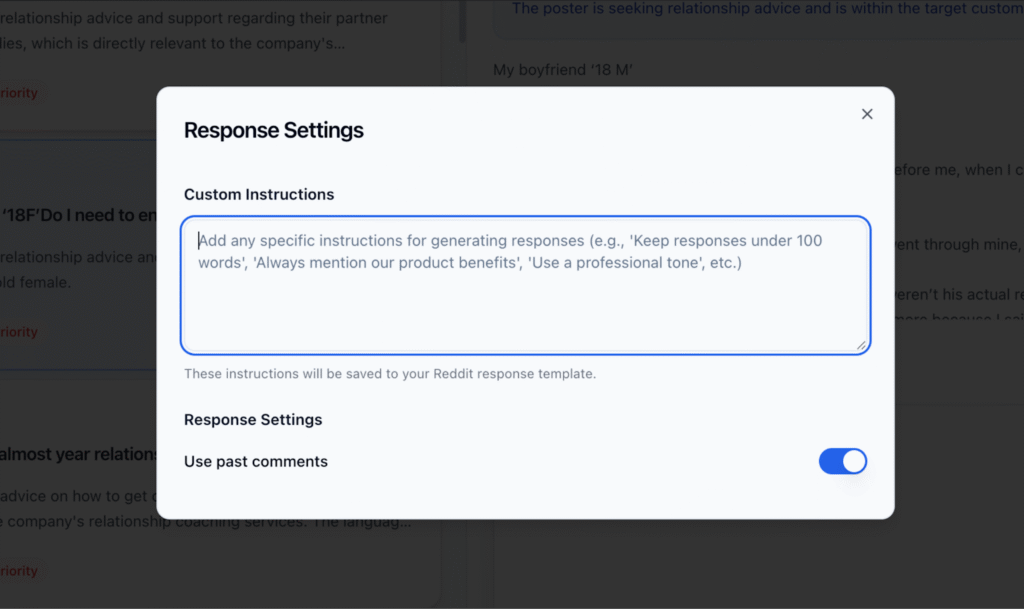Close the Response Settings dialog with the X icon

[867, 114]
